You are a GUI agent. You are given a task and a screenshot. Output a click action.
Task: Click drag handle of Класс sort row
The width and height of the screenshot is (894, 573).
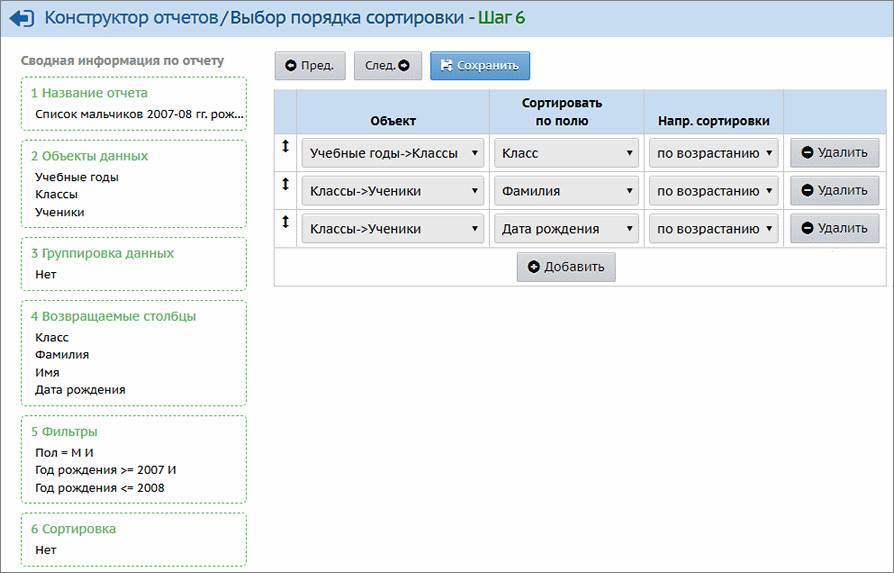click(285, 146)
